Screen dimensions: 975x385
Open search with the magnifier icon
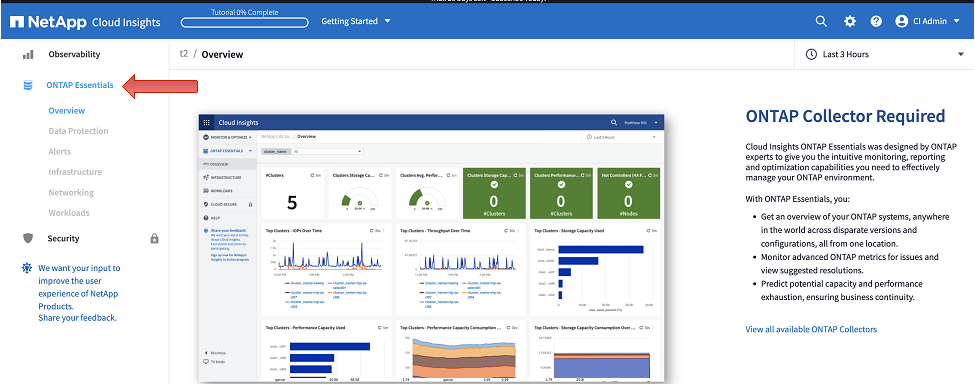(x=821, y=21)
